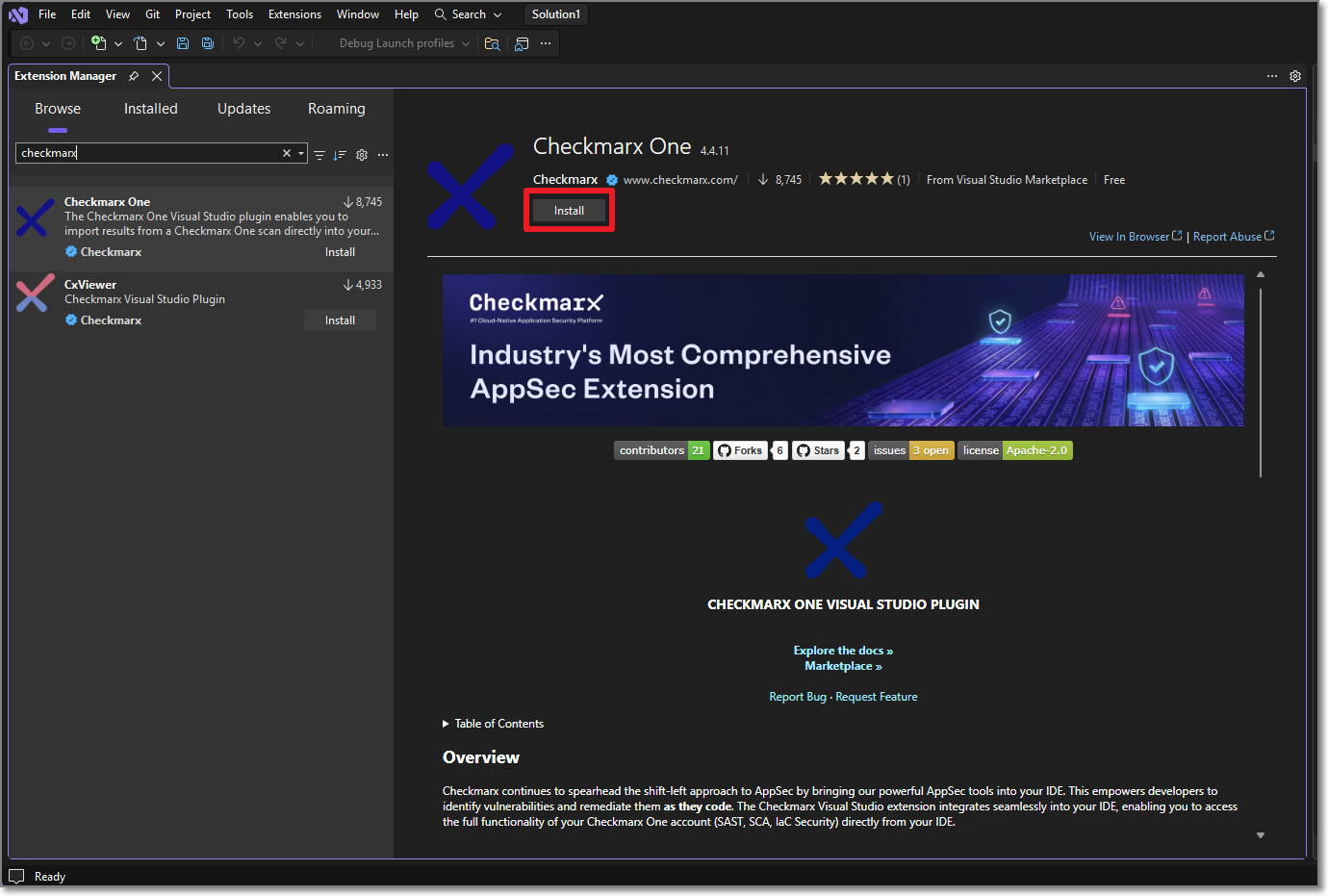
Task: Expand the Table of Contents section
Action: (446, 724)
